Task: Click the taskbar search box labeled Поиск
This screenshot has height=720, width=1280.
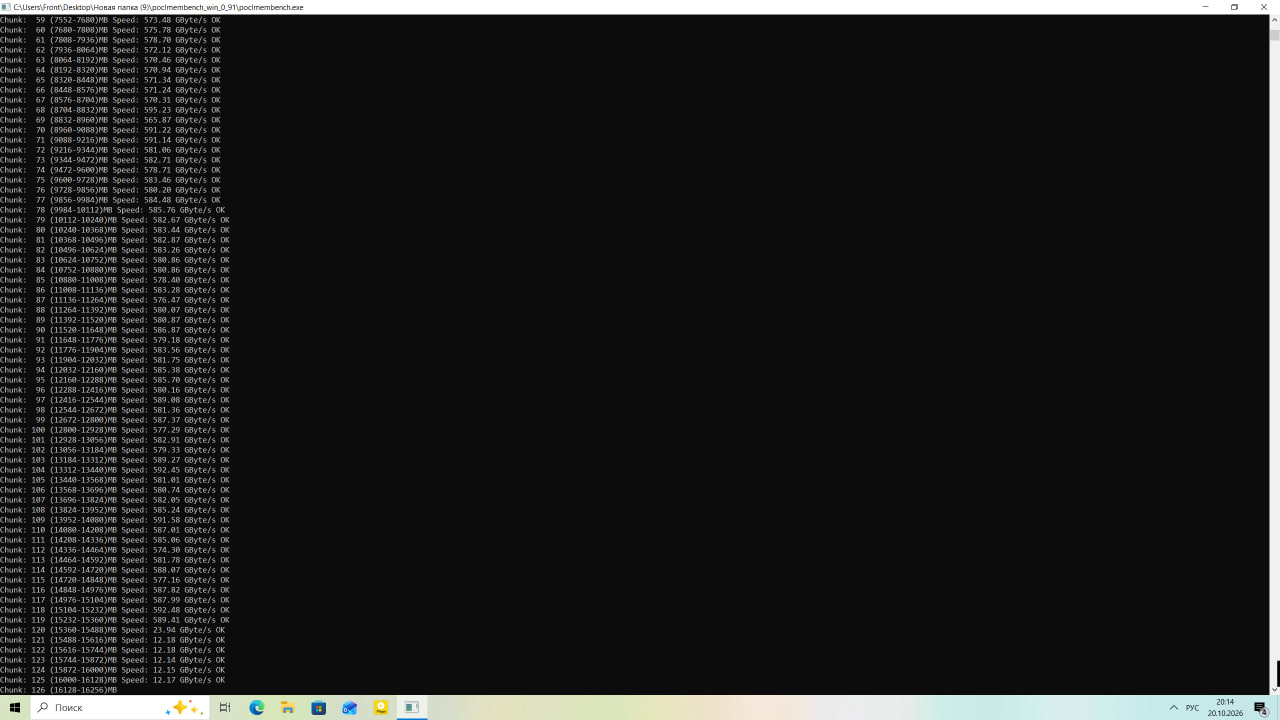Action: 120,708
